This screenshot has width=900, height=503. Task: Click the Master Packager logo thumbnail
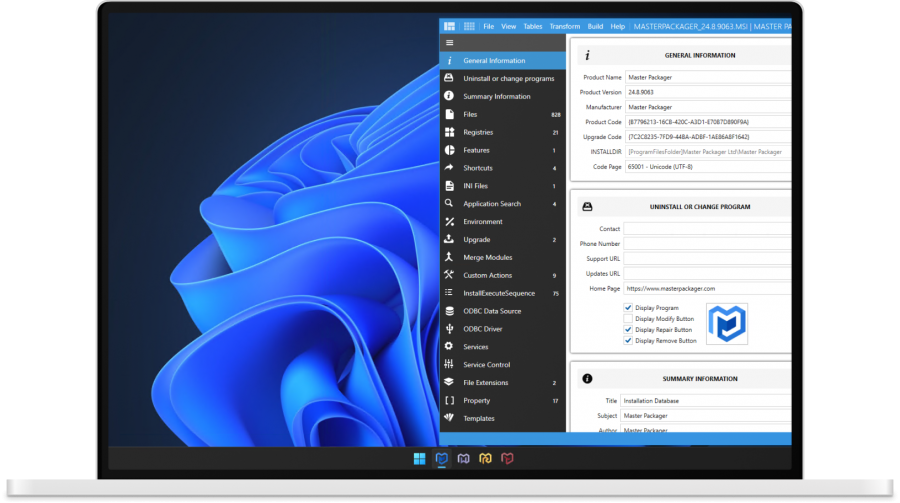[727, 324]
